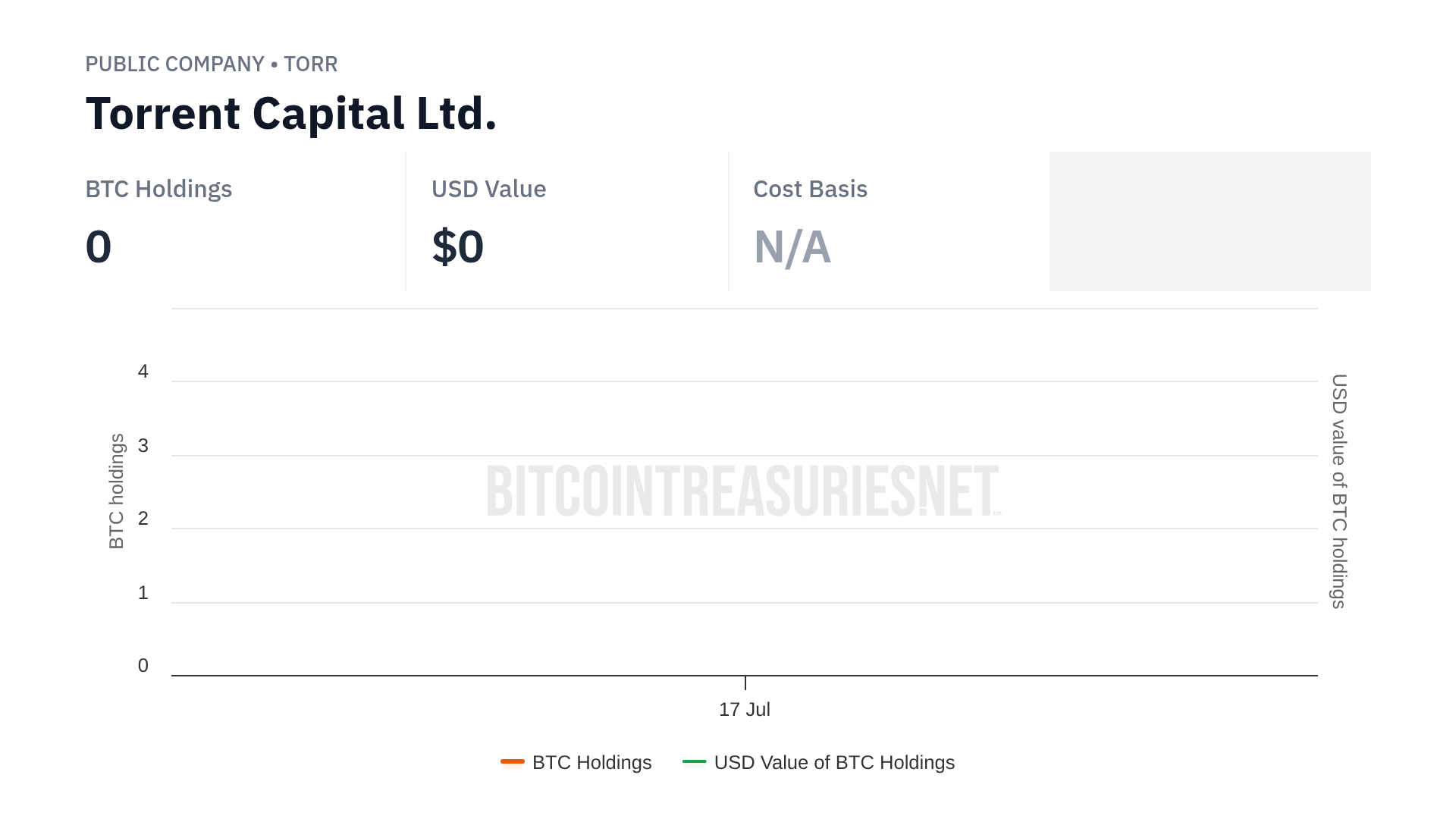Click the y-axis tick label 4
The image size is (1456, 819).
click(x=143, y=372)
